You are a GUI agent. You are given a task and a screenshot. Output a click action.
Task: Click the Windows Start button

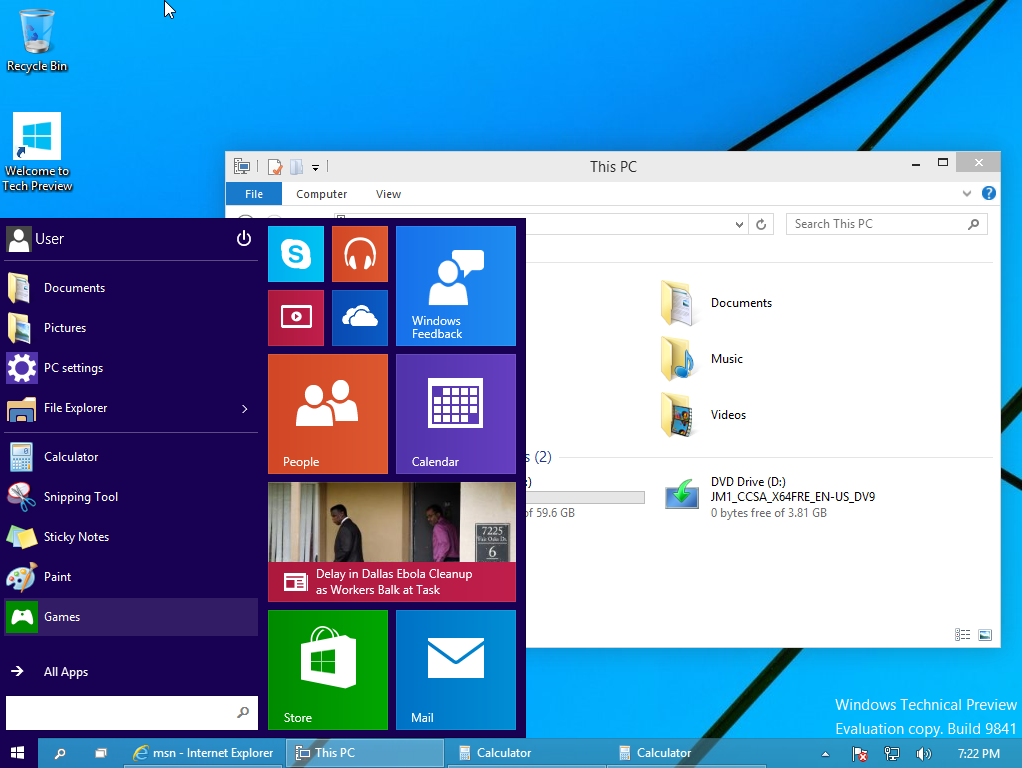pyautogui.click(x=18, y=753)
